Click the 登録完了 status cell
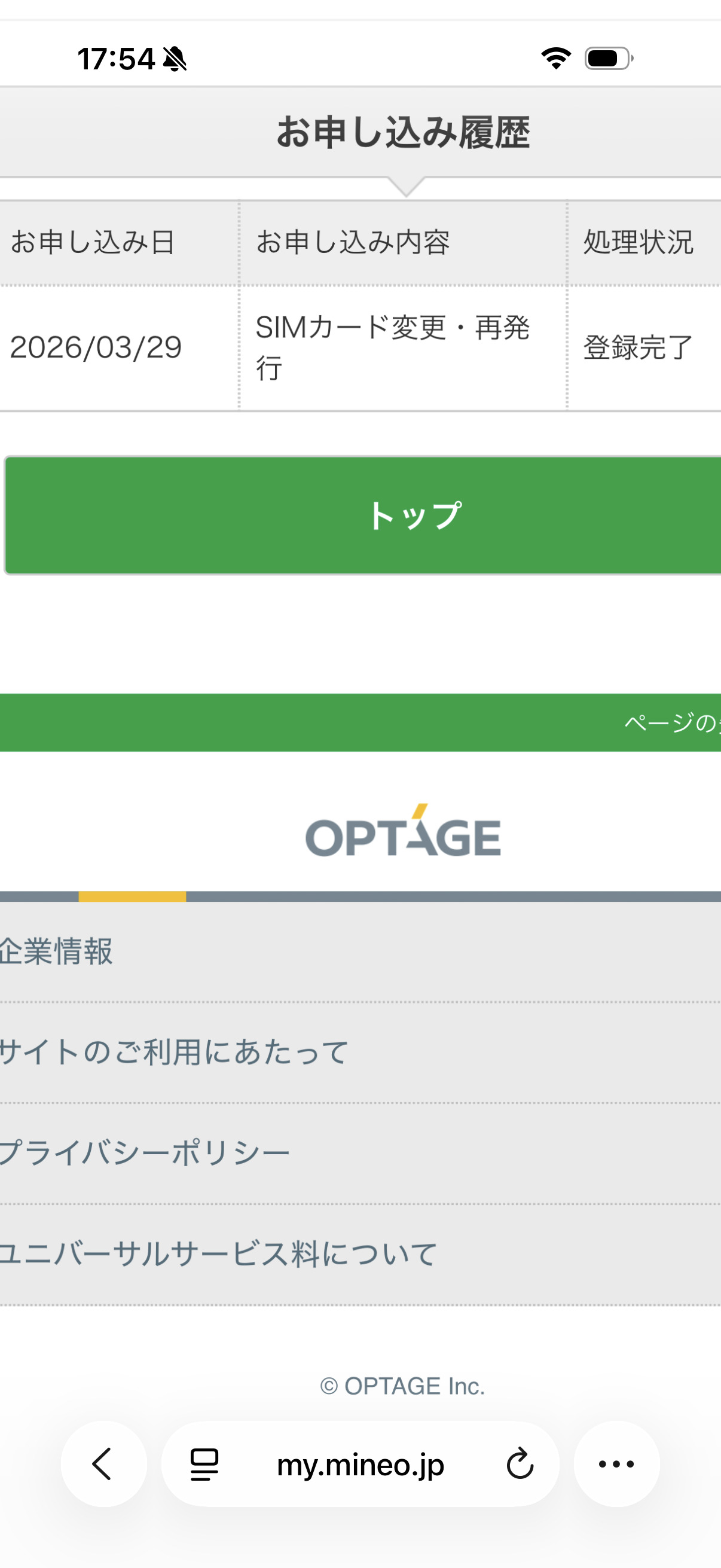Viewport: 721px width, 1568px height. tap(638, 347)
